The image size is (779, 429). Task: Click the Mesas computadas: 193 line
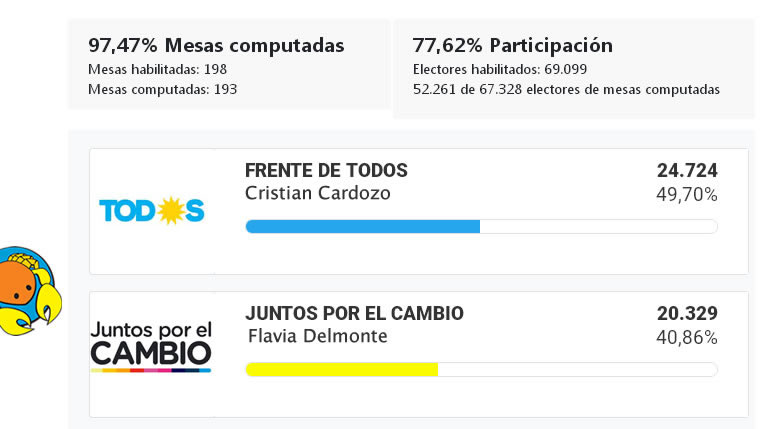pos(163,89)
